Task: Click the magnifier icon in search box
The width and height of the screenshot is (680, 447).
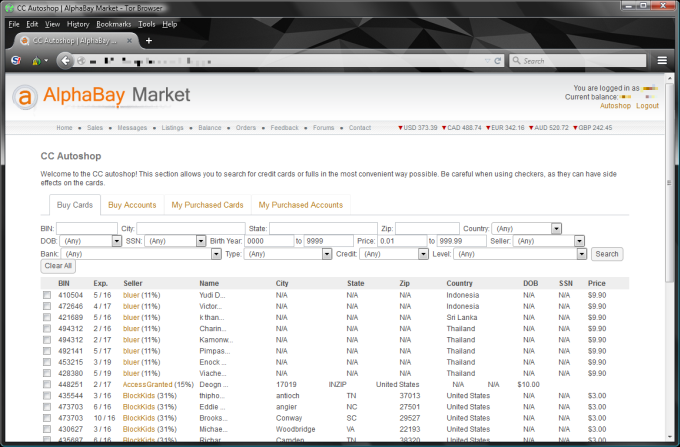Action: (x=516, y=61)
